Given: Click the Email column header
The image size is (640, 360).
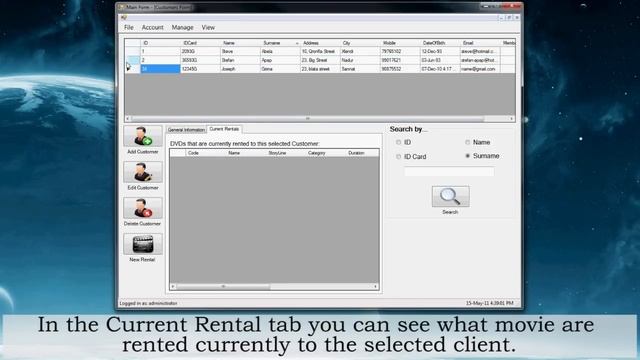Looking at the screenshot, I should point(480,43).
